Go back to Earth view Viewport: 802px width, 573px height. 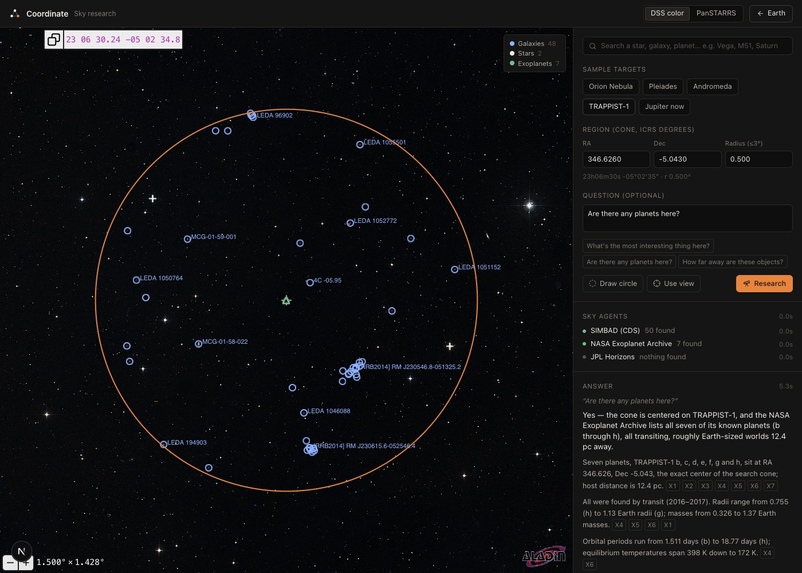click(x=771, y=13)
